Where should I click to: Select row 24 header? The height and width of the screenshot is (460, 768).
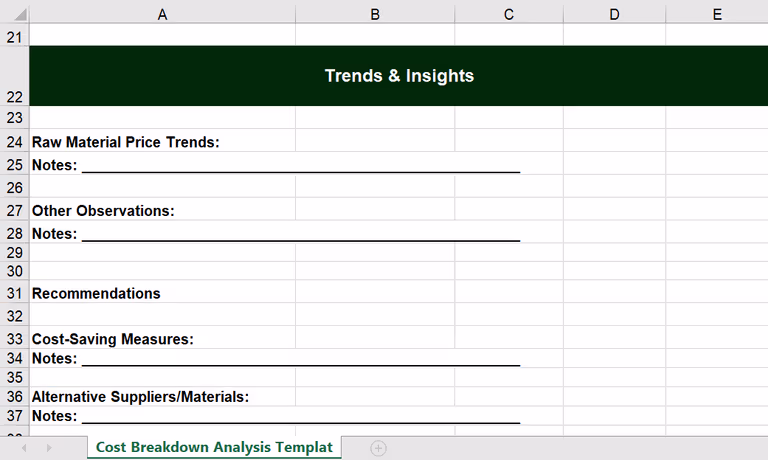[15, 142]
